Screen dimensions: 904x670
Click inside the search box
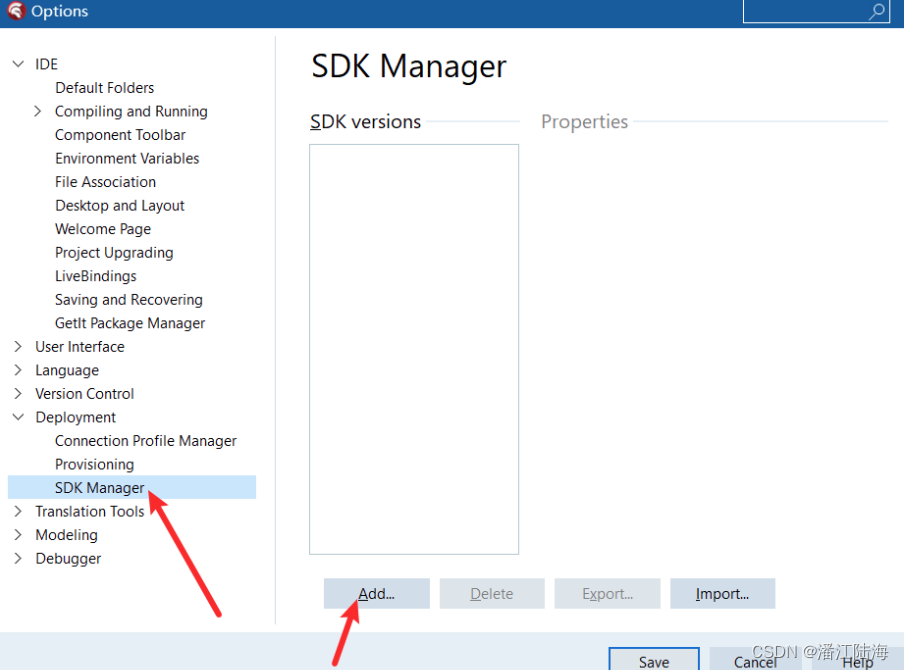[x=810, y=11]
